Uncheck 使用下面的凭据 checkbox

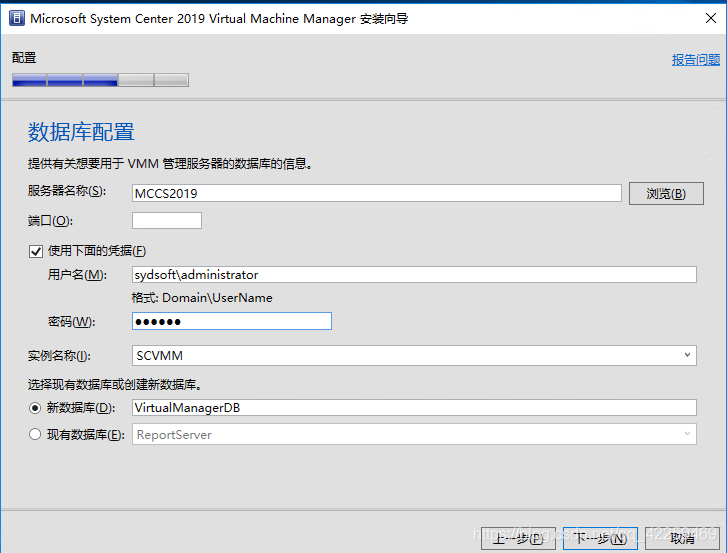(36, 251)
